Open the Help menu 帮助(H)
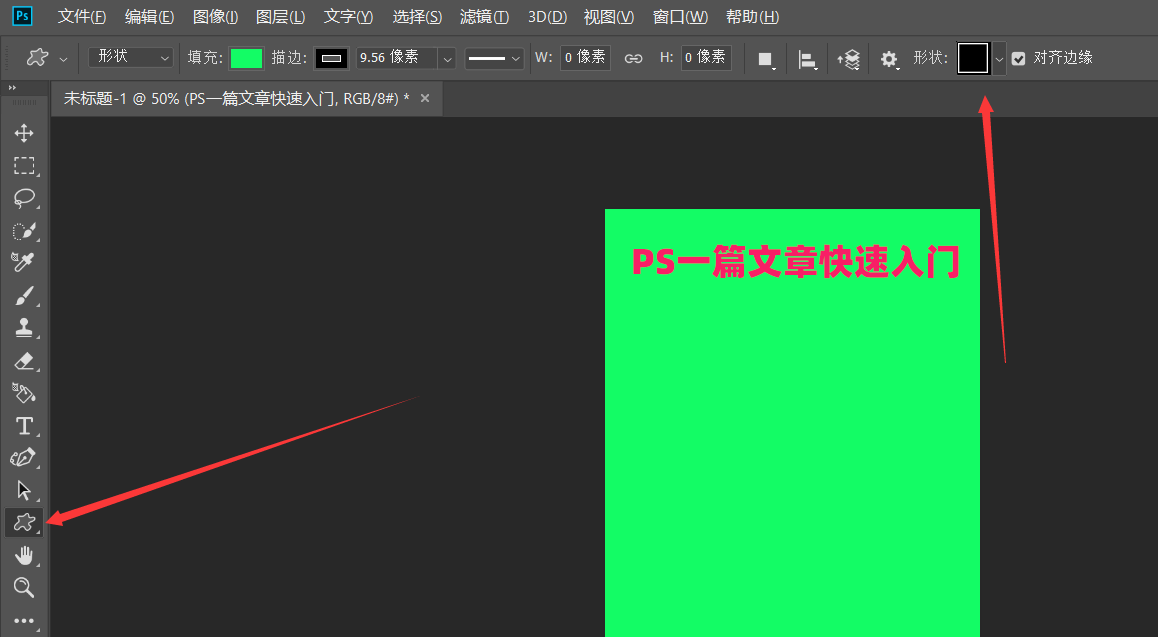 (x=752, y=16)
